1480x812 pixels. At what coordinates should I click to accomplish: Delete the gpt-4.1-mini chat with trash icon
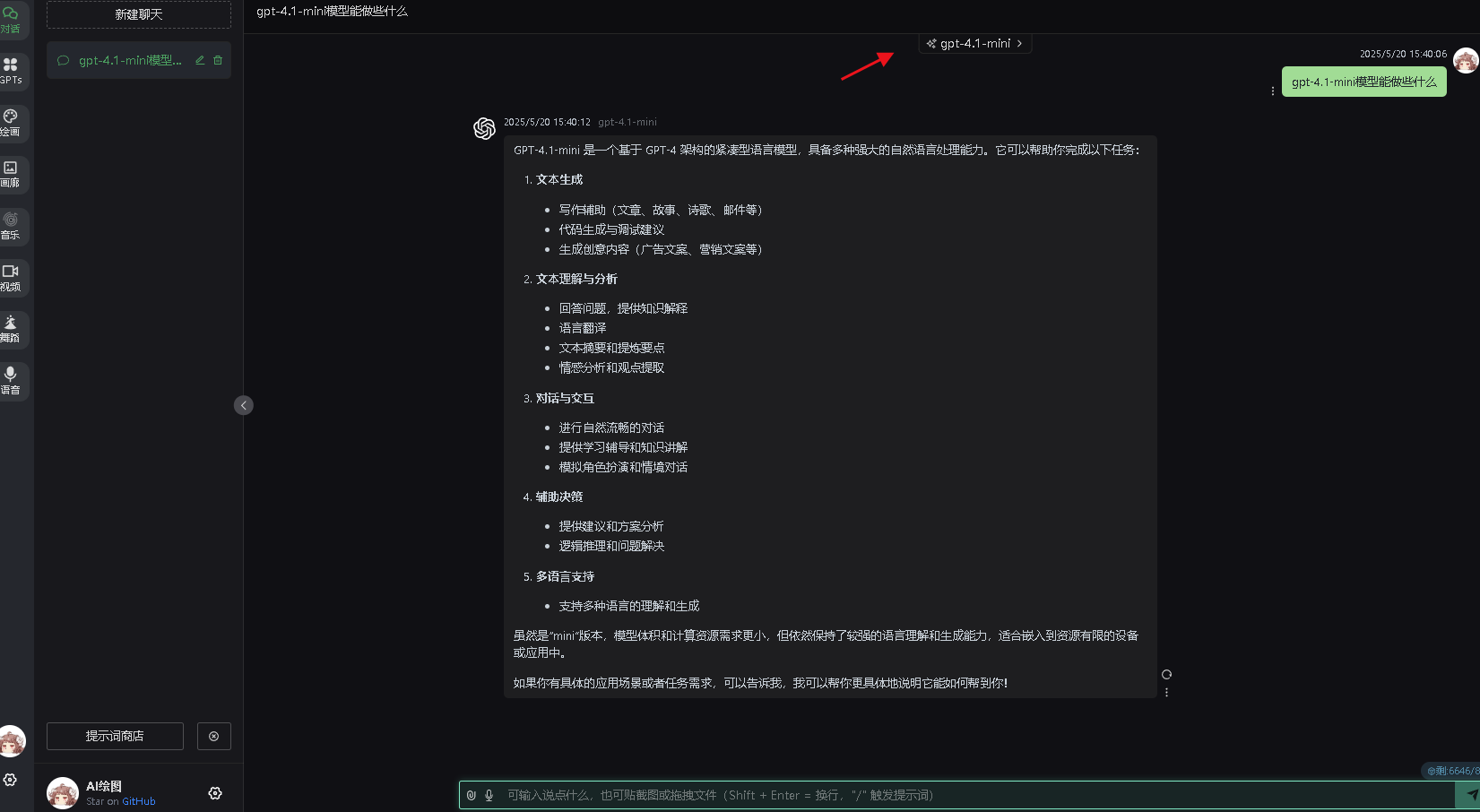pyautogui.click(x=218, y=60)
